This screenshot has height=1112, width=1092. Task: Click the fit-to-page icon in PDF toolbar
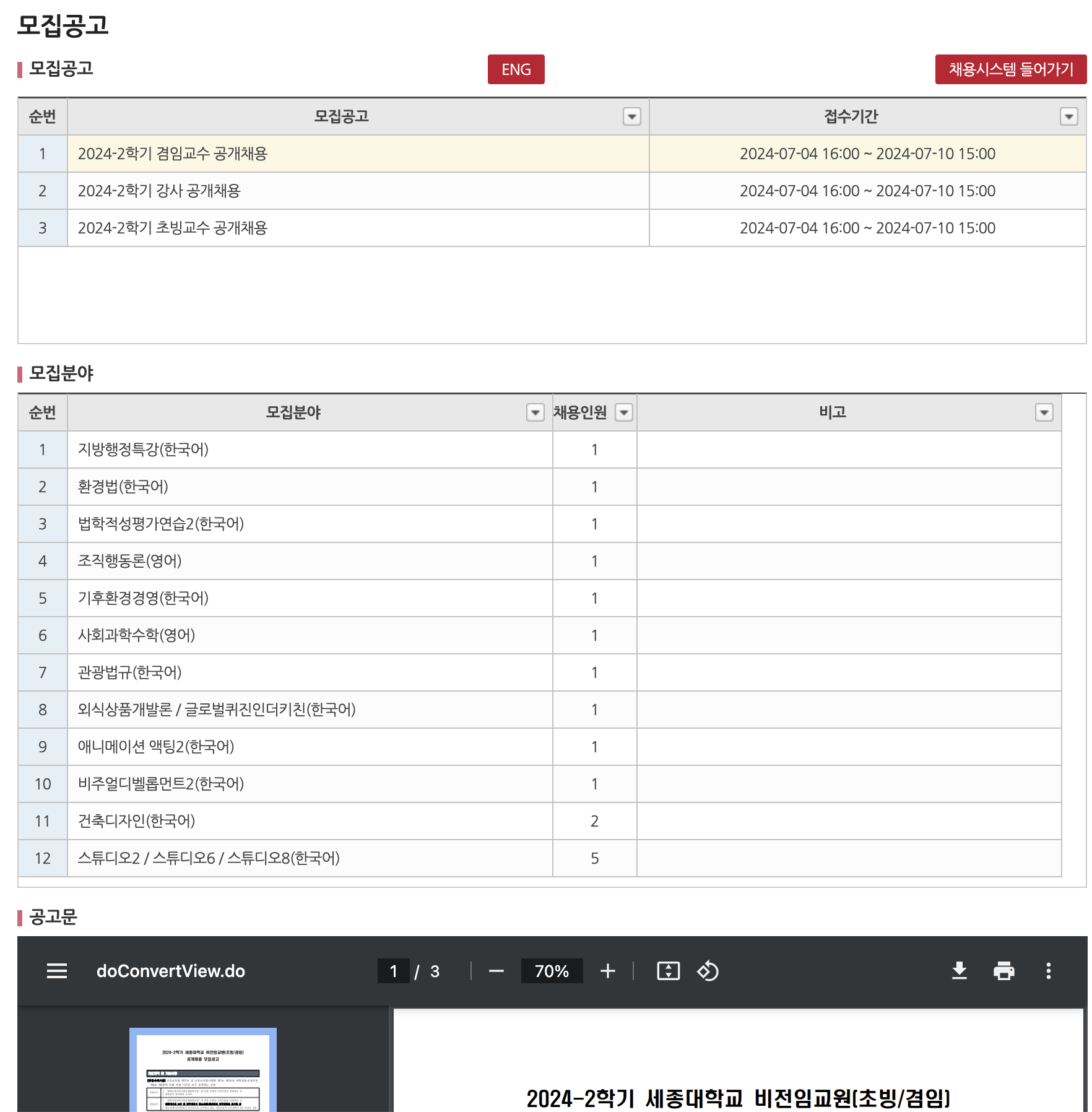click(x=668, y=971)
